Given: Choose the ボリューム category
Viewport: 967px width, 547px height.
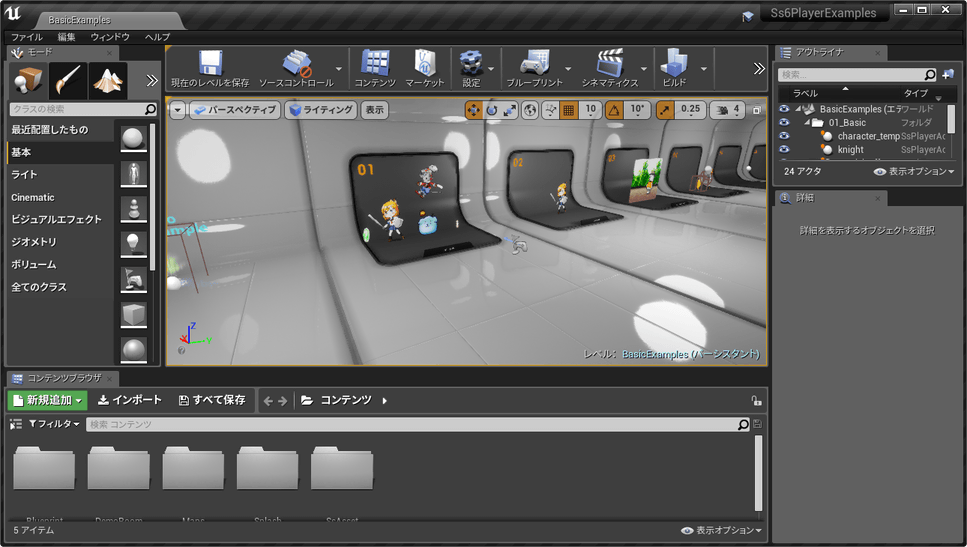Looking at the screenshot, I should pyautogui.click(x=60, y=265).
